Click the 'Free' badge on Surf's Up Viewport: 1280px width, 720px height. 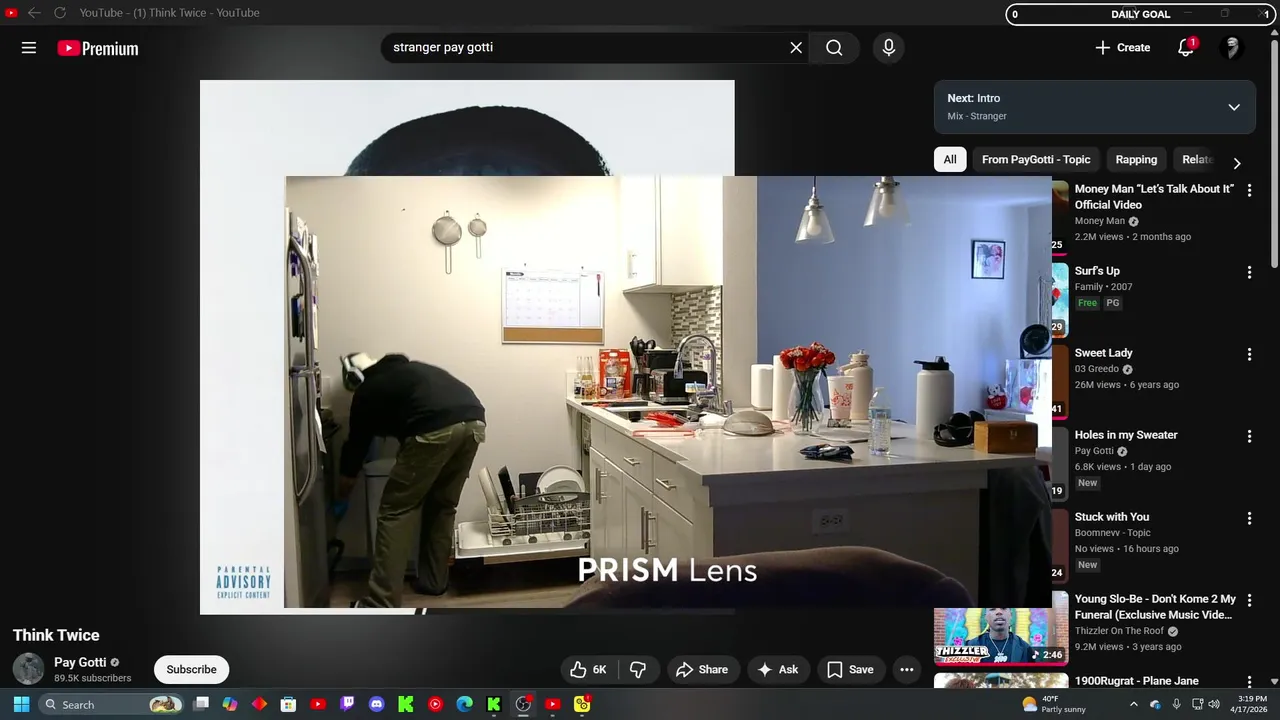(1088, 303)
